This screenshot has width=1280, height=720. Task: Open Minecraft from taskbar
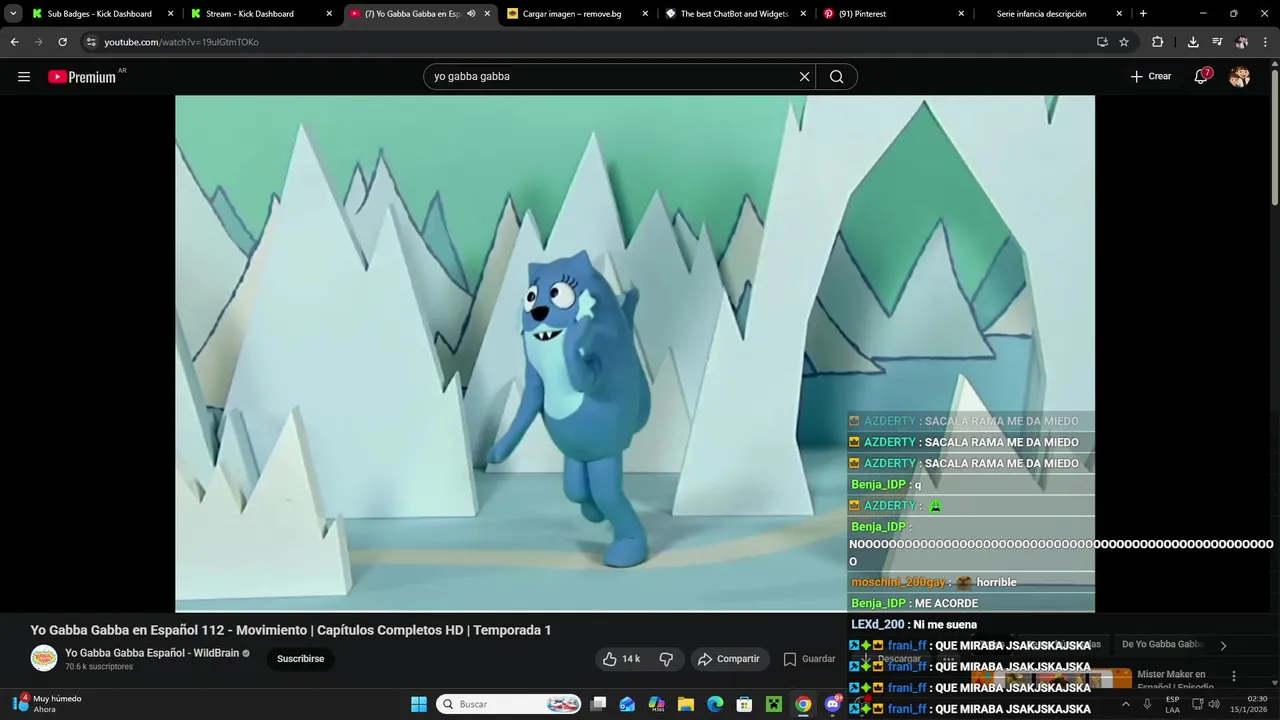(773, 704)
